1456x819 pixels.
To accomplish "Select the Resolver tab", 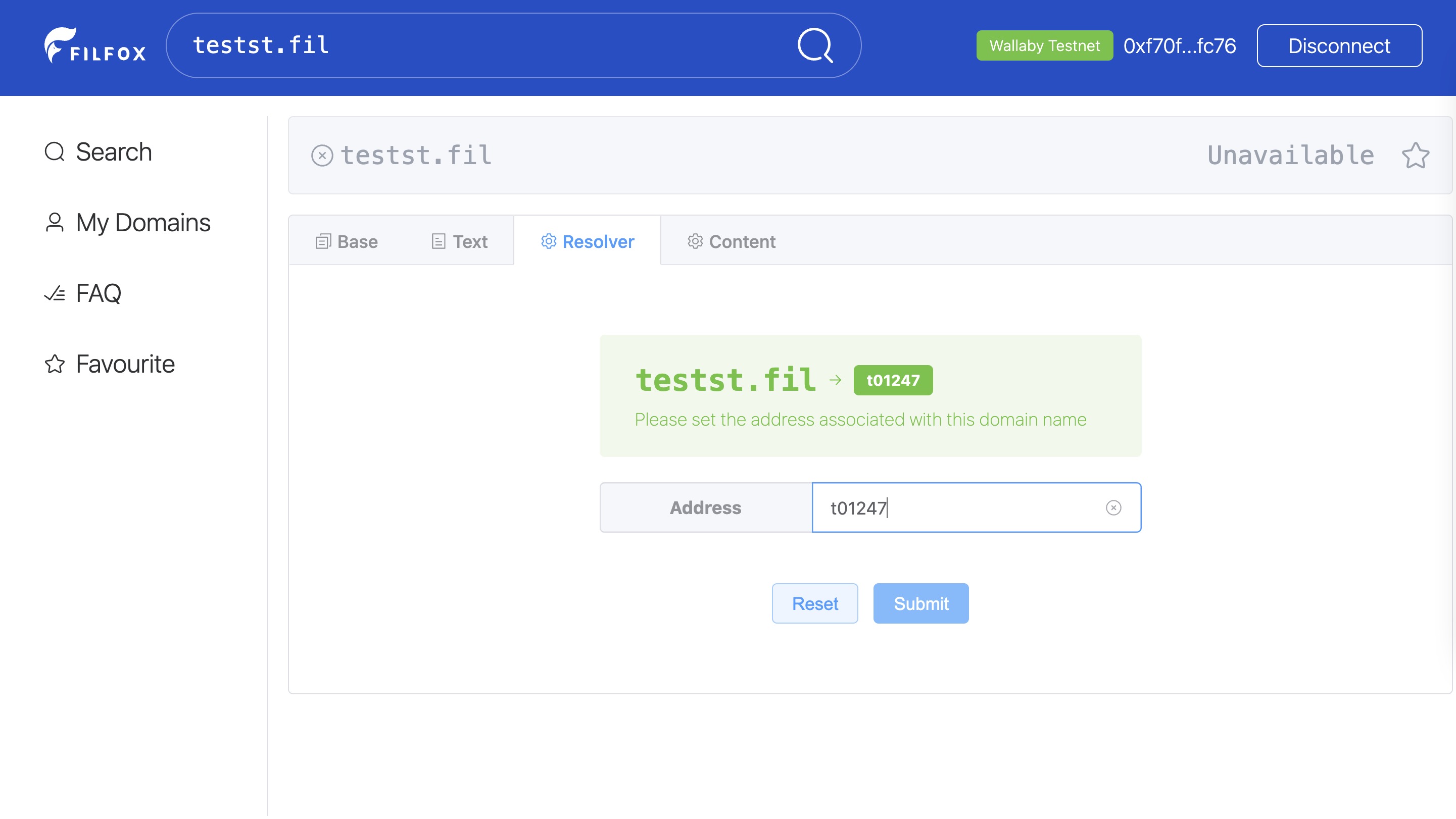I will point(587,241).
